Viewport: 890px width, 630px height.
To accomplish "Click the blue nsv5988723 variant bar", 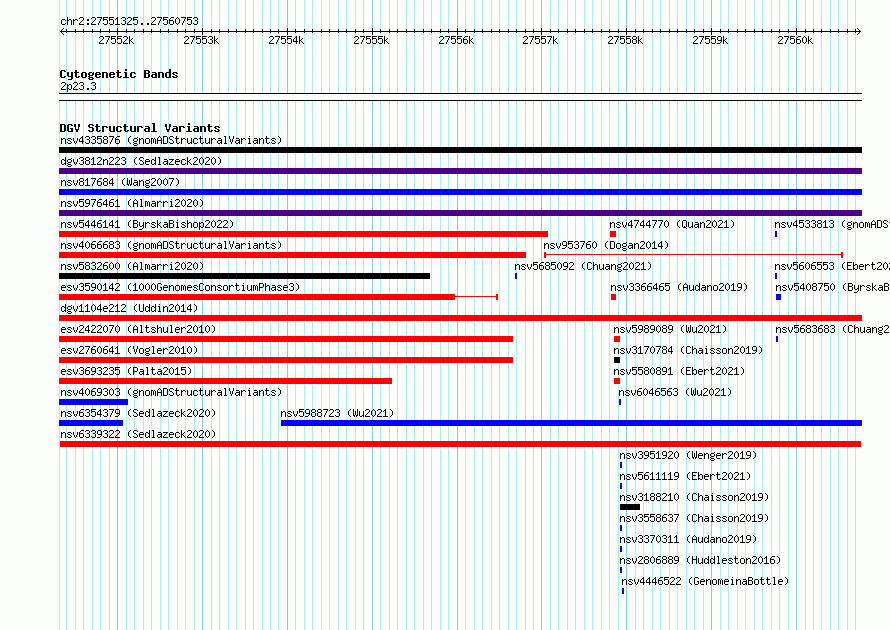I will tap(572, 423).
